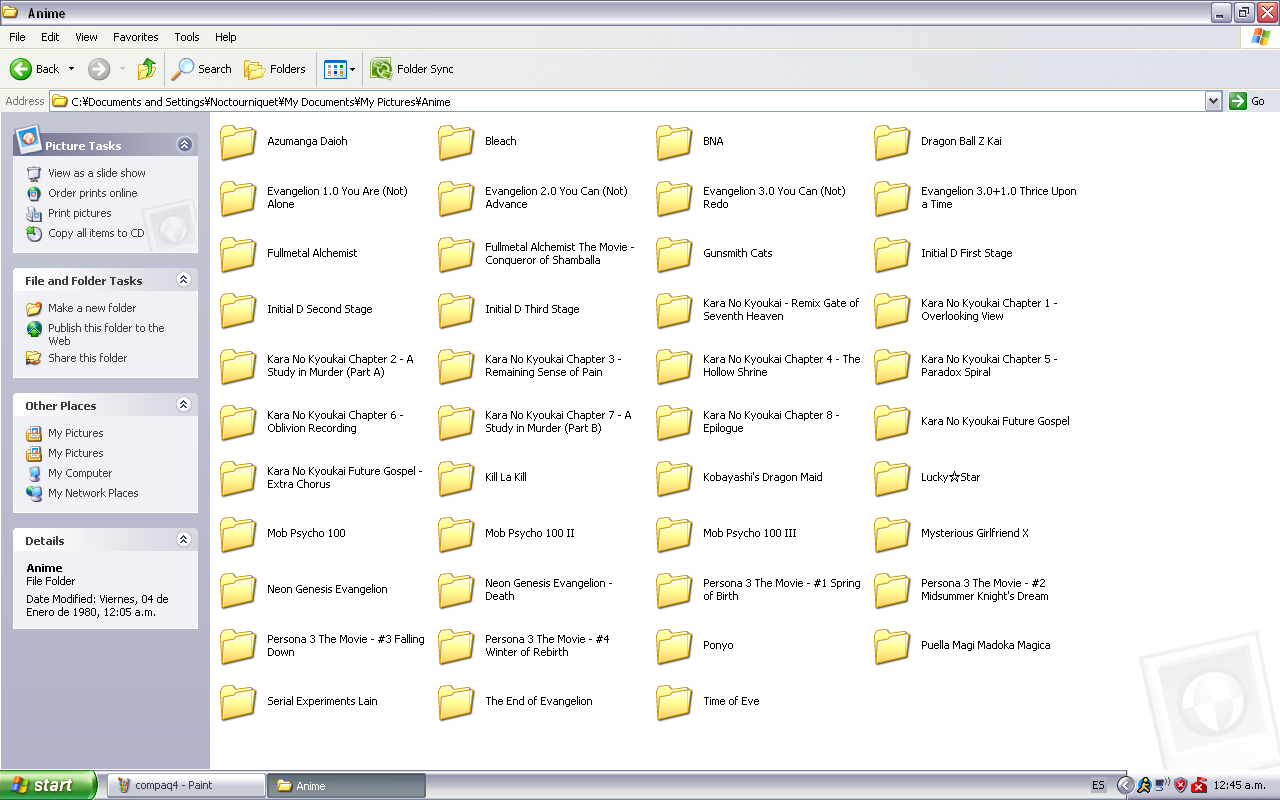Expand hidden tray icons arrow
This screenshot has height=800, width=1280.
click(x=1125, y=785)
